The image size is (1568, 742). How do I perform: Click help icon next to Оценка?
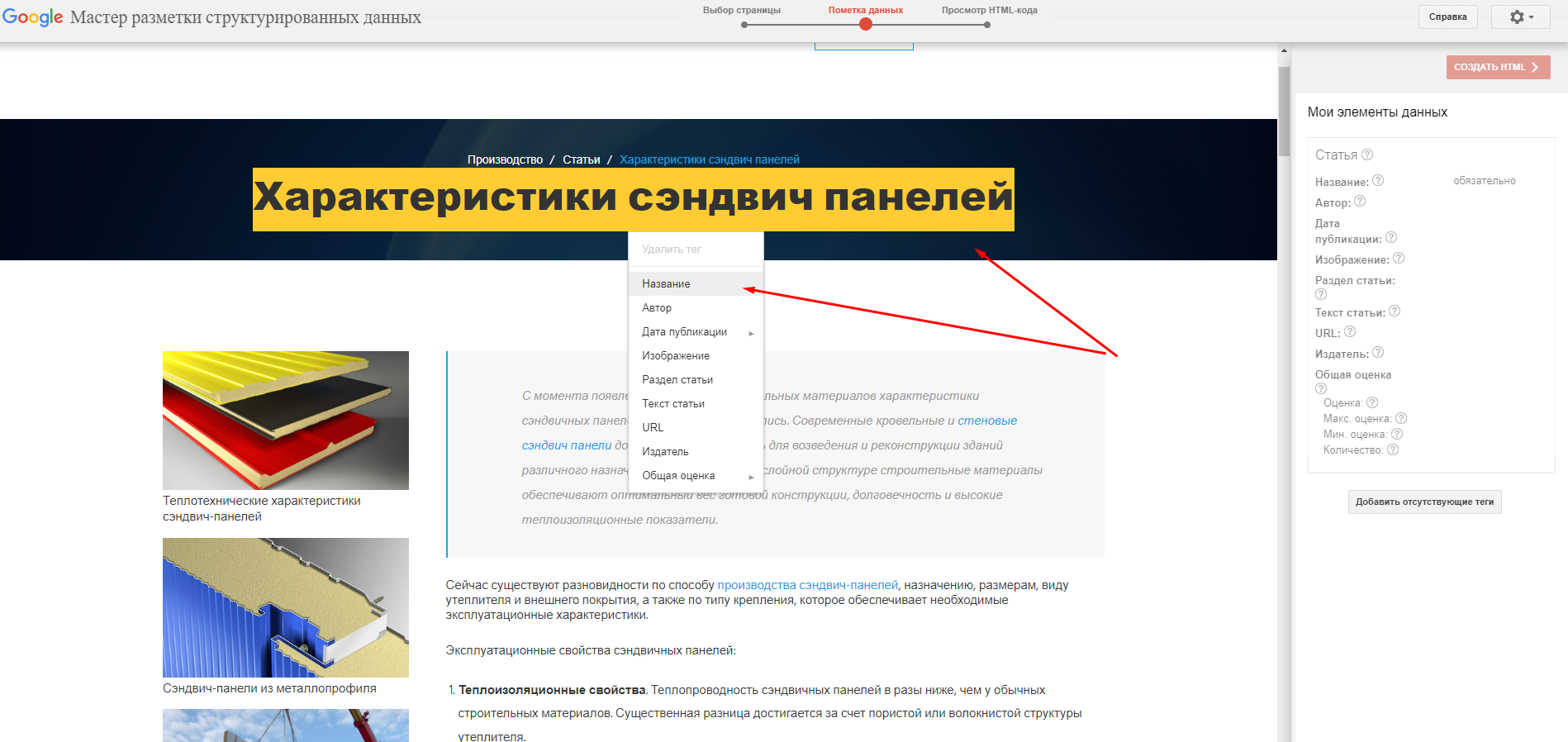(x=1372, y=402)
